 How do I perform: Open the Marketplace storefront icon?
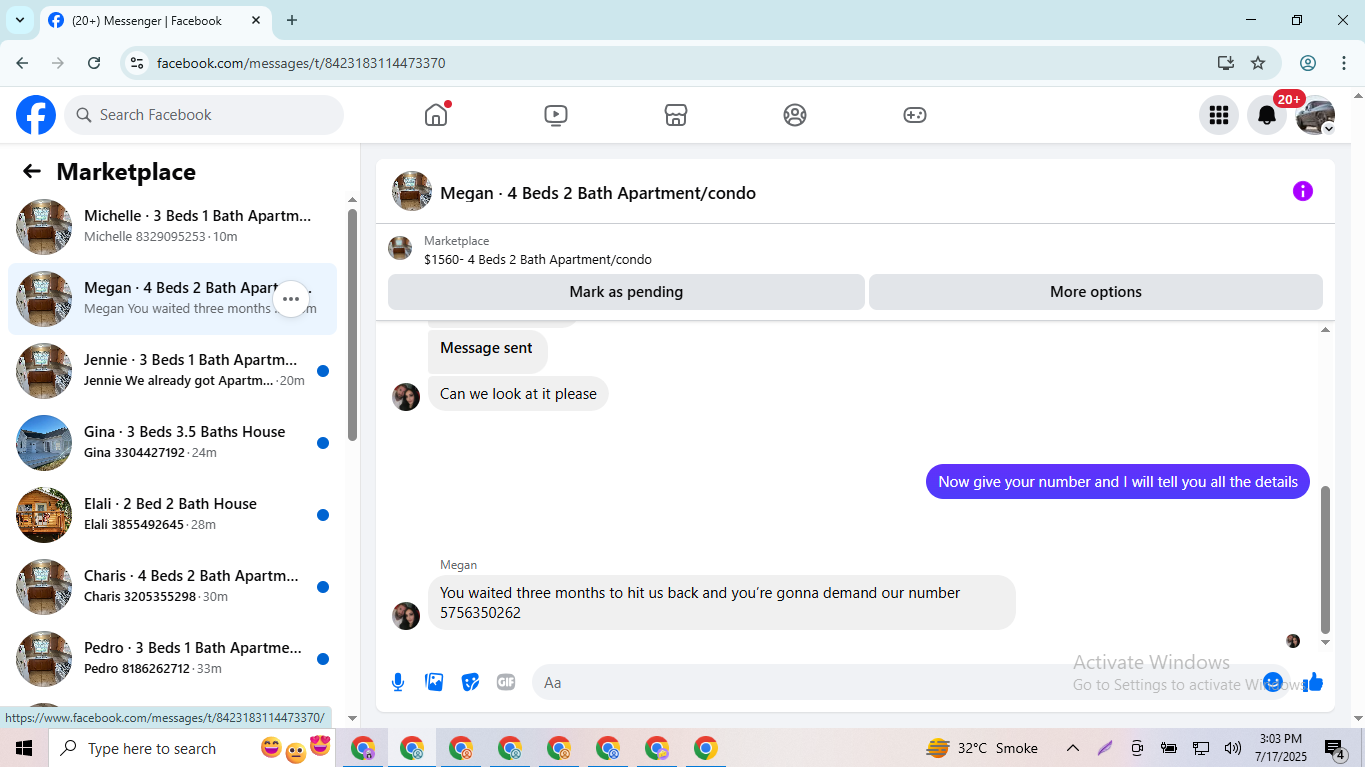tap(676, 115)
